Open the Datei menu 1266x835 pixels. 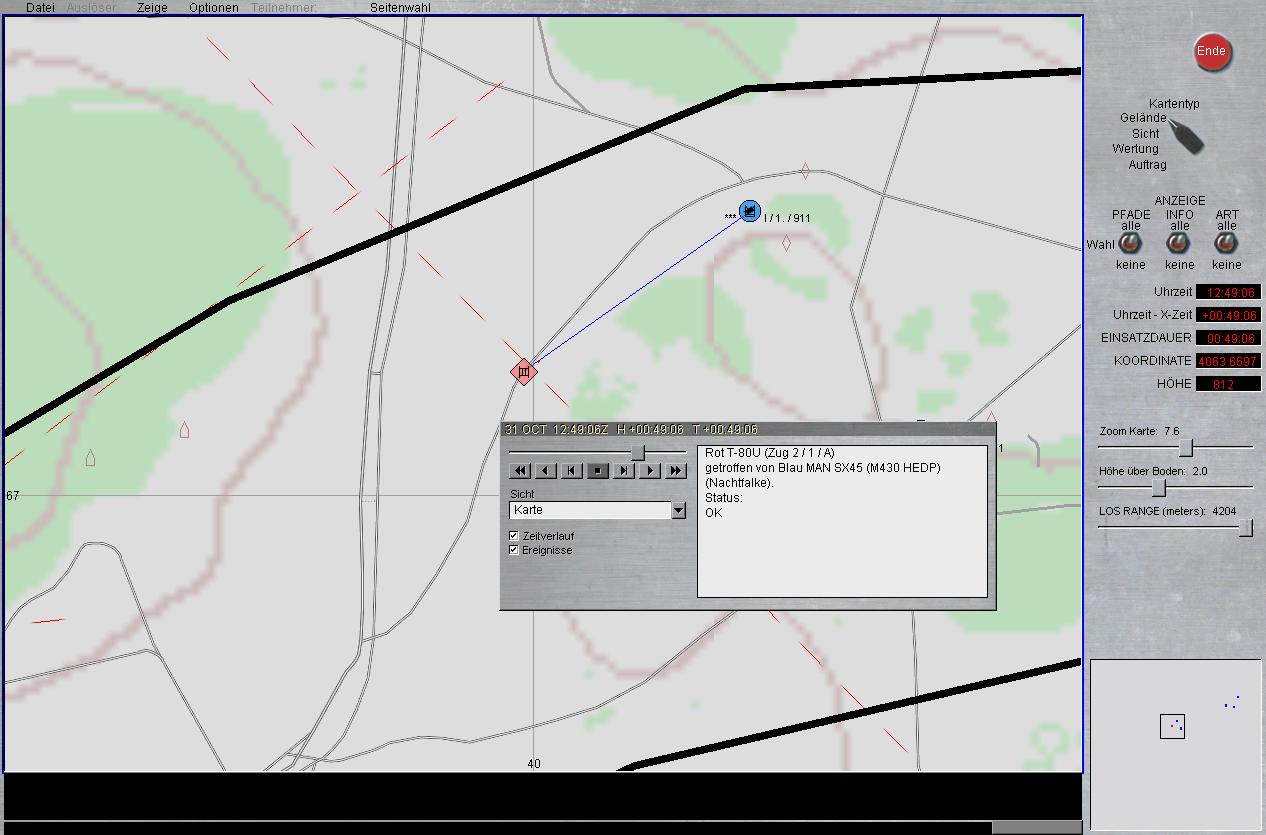tap(40, 8)
